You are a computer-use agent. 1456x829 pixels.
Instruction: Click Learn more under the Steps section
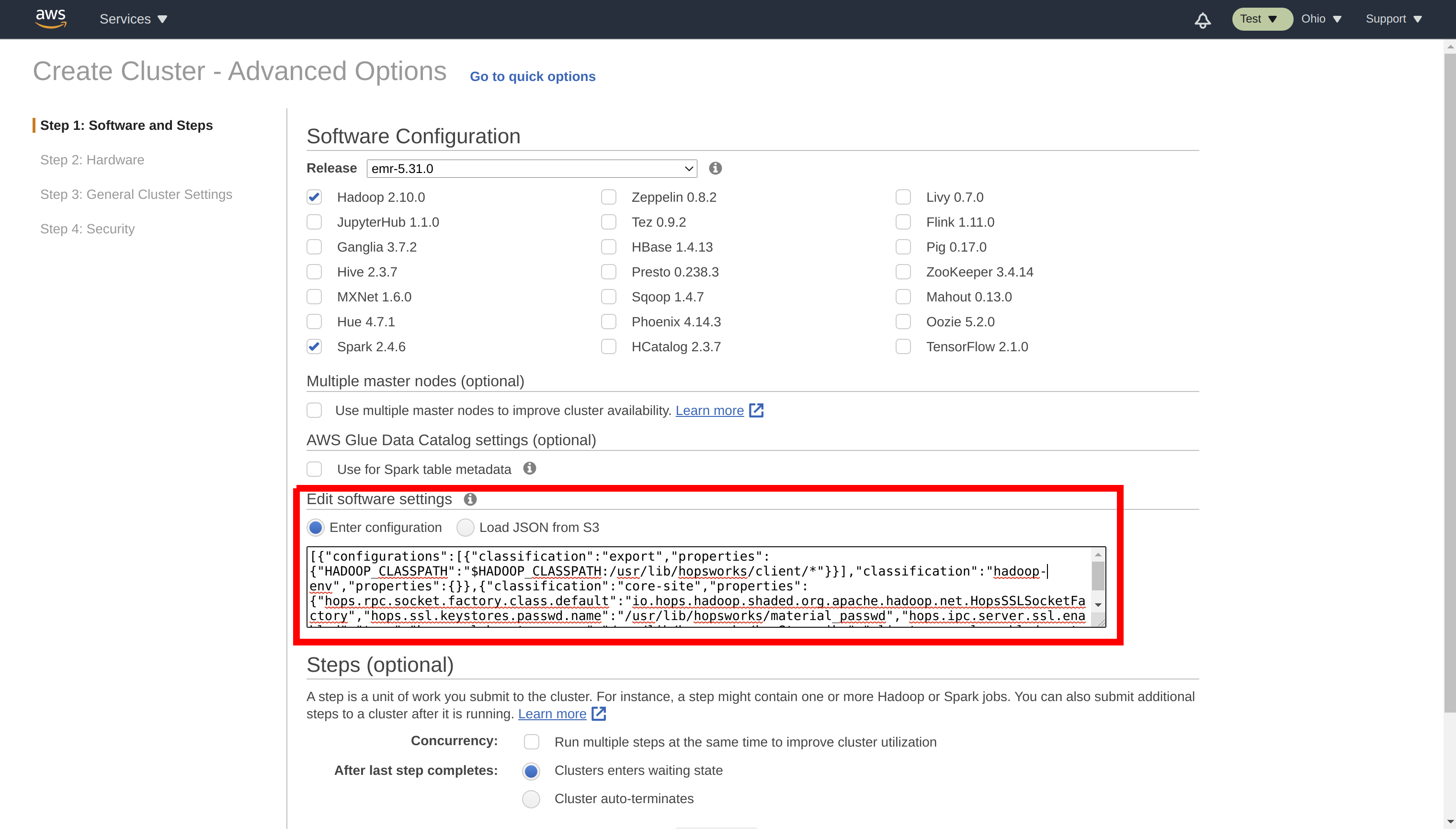(551, 714)
